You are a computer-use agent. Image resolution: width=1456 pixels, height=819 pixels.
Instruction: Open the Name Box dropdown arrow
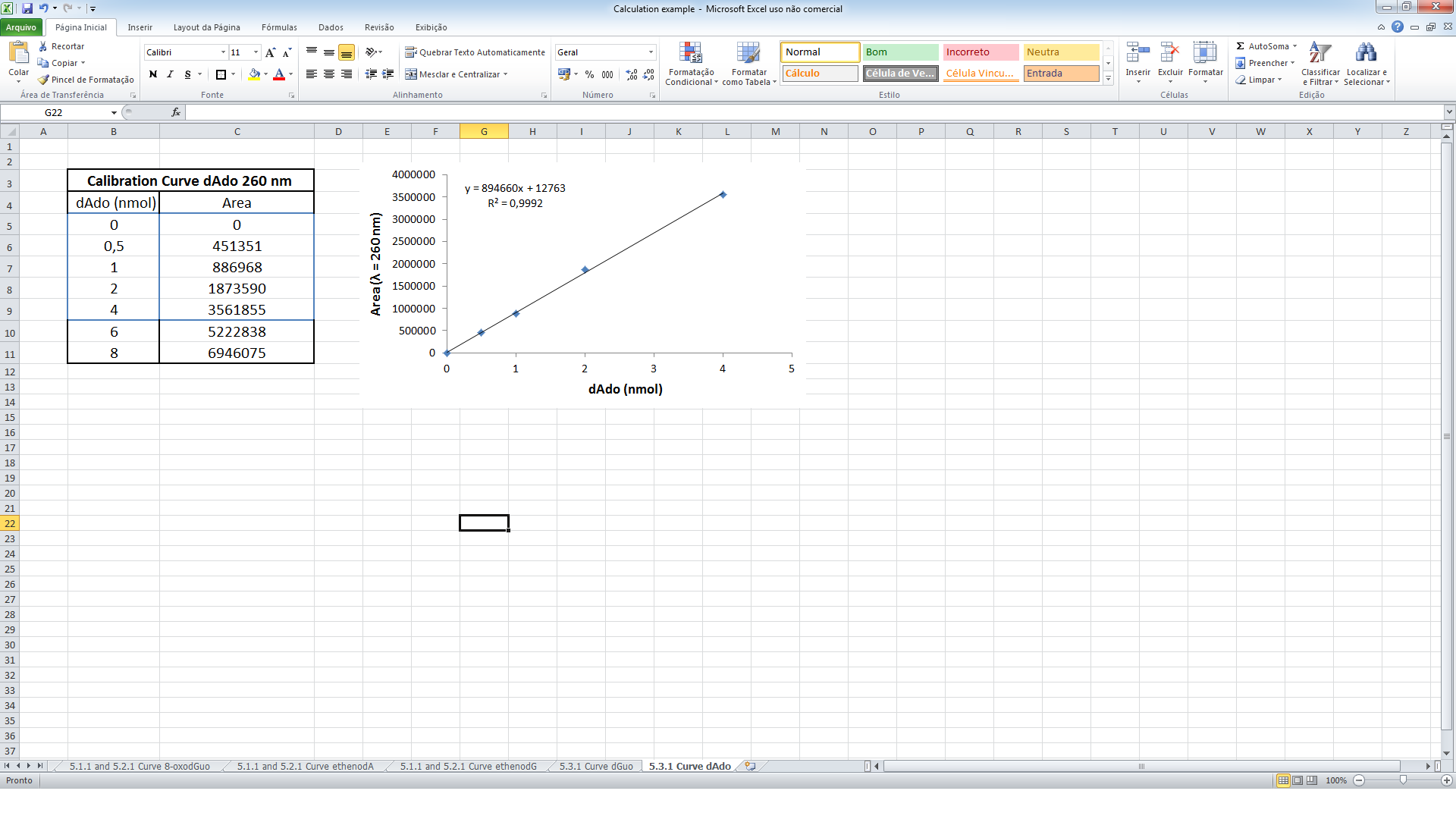(114, 112)
